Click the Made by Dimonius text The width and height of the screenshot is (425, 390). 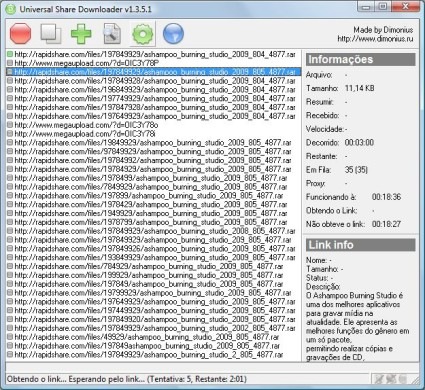pyautogui.click(x=383, y=30)
